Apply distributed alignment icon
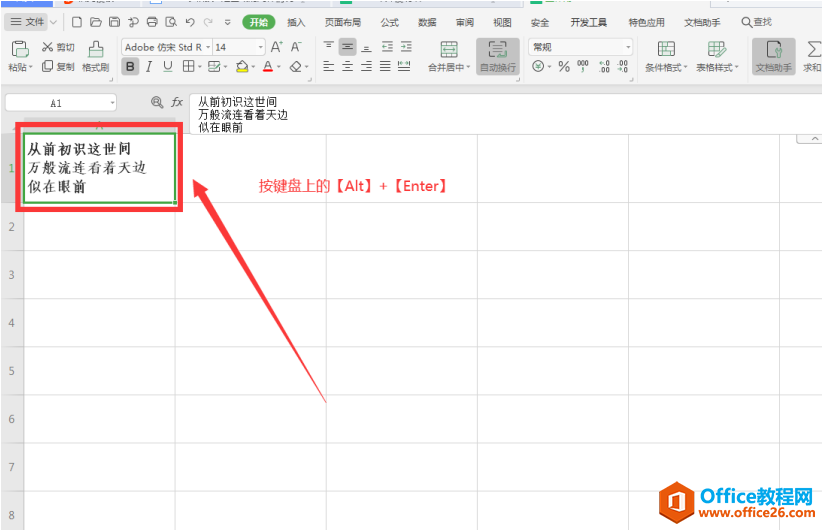The image size is (822, 530). click(x=404, y=66)
